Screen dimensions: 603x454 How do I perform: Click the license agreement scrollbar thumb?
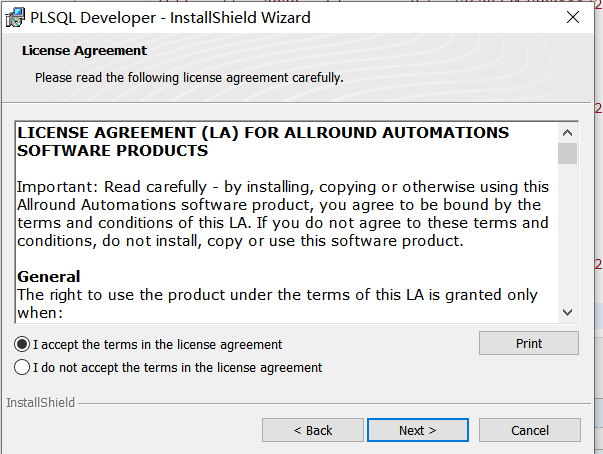567,153
